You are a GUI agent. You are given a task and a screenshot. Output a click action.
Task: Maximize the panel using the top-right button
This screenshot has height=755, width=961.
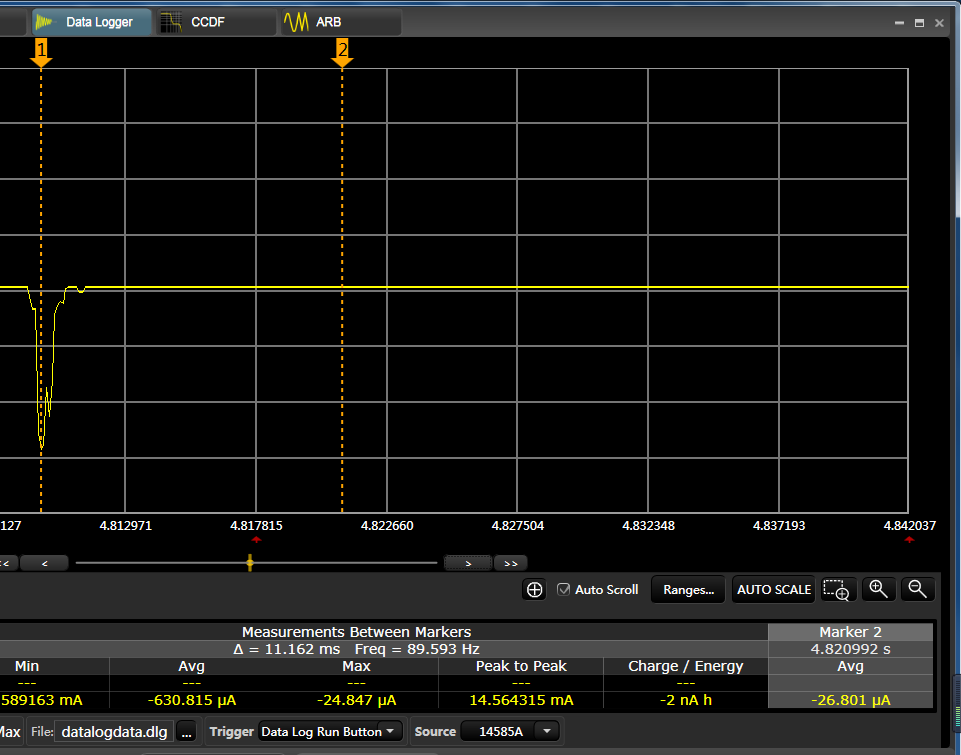tap(919, 23)
